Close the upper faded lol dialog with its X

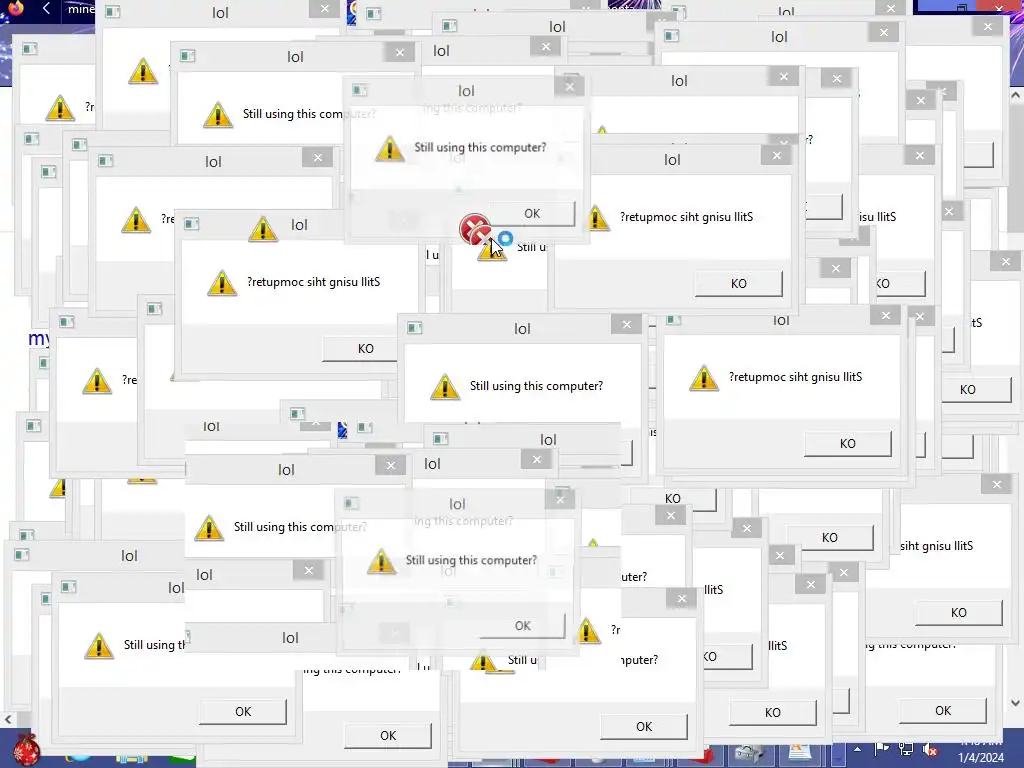[x=569, y=86]
